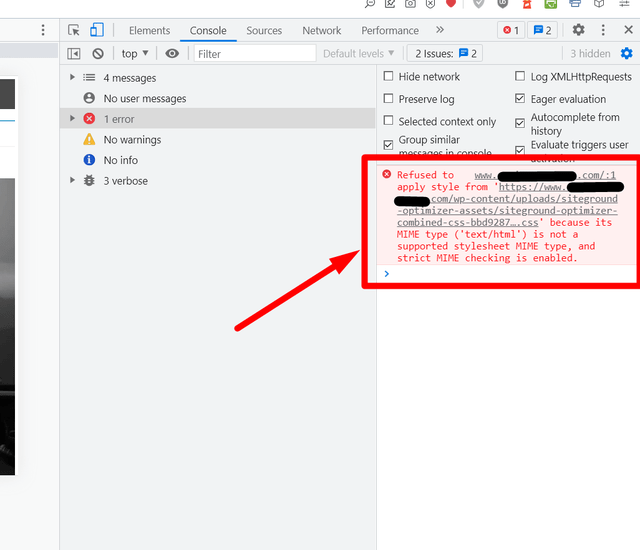Click the console prompt input line
Image resolution: width=640 pixels, height=550 pixels.
pyautogui.click(x=506, y=273)
